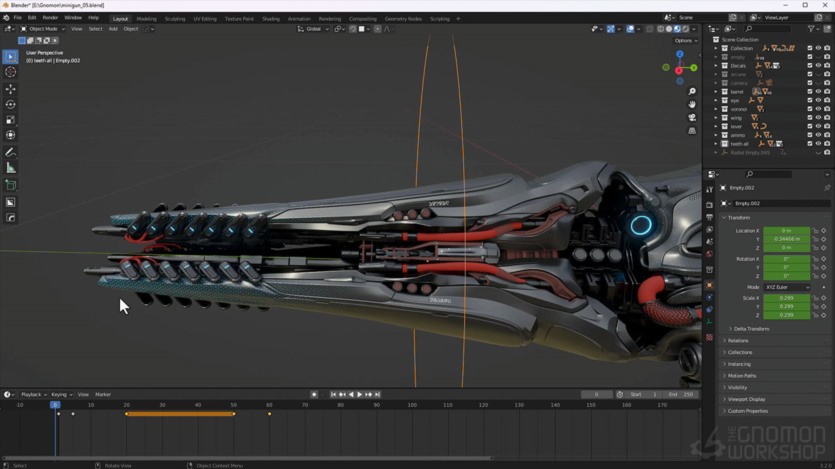Expand the Viewport Display panel
This screenshot has height=469, width=835.
coord(746,399)
